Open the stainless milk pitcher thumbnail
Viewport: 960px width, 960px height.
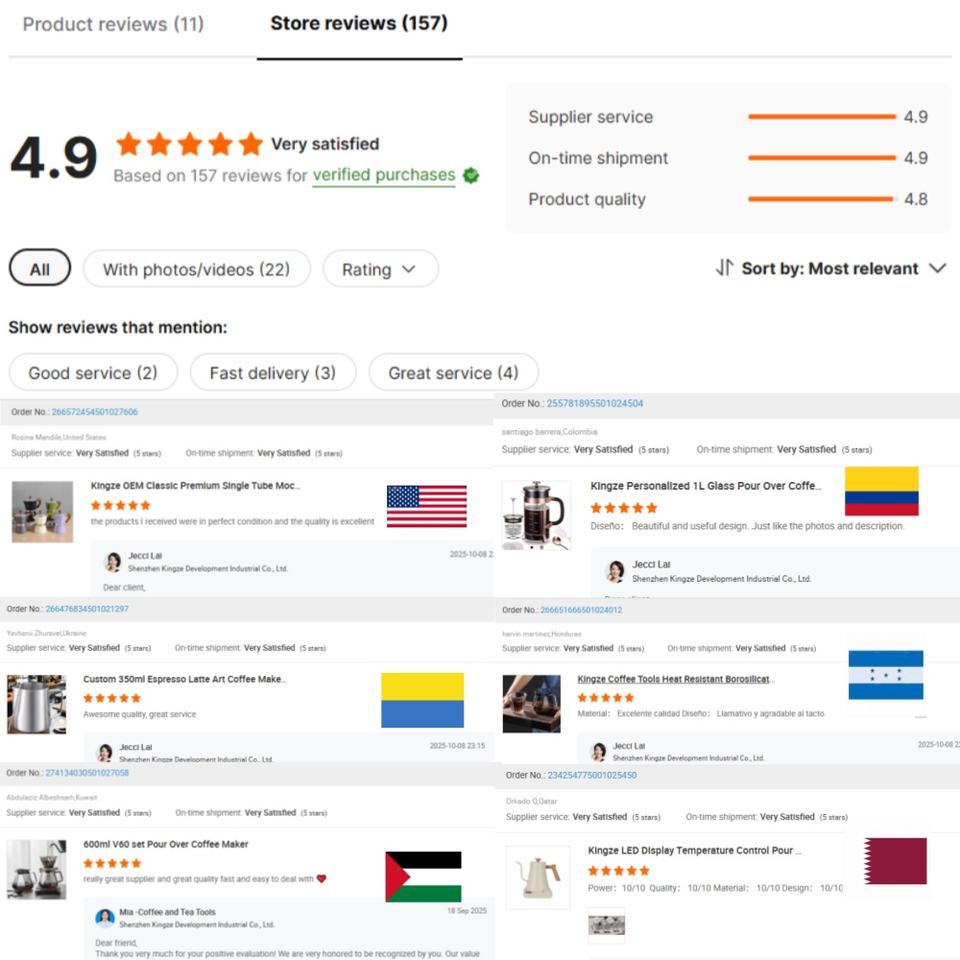point(36,705)
